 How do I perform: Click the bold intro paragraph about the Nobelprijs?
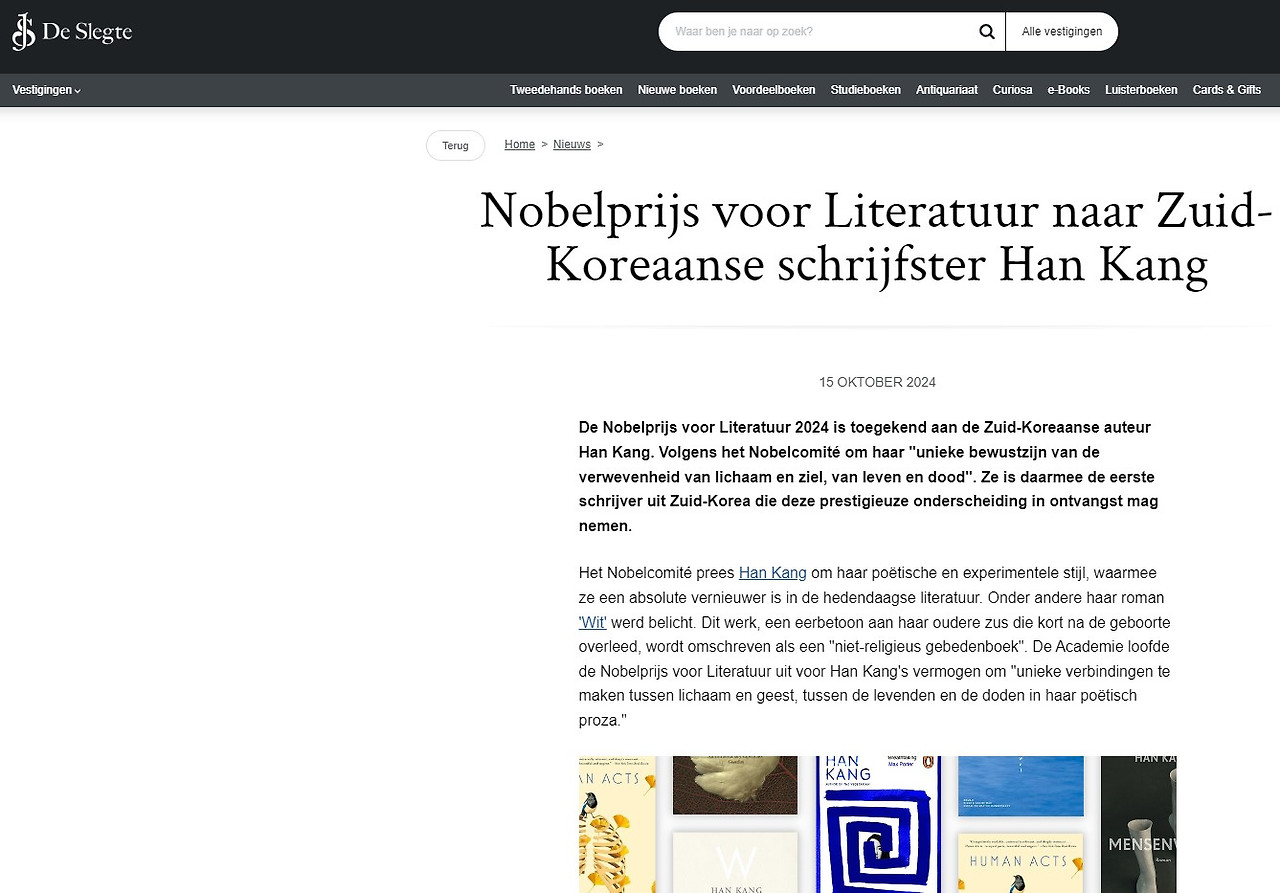(868, 476)
